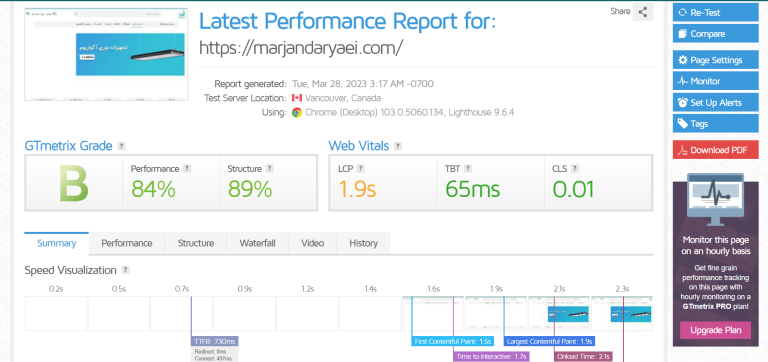This screenshot has width=768, height=362.
Task: Click the Web Vitals help icon
Action: click(x=398, y=146)
